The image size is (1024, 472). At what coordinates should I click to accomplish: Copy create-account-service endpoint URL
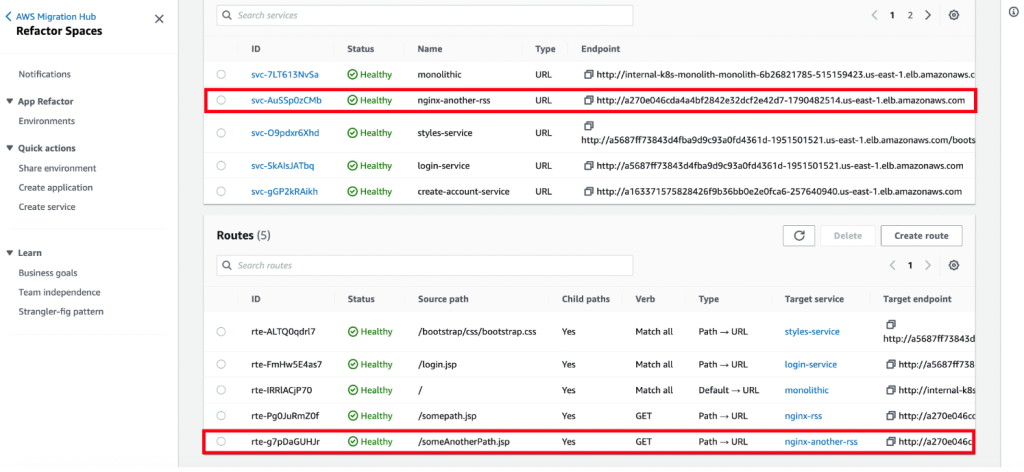coord(588,191)
